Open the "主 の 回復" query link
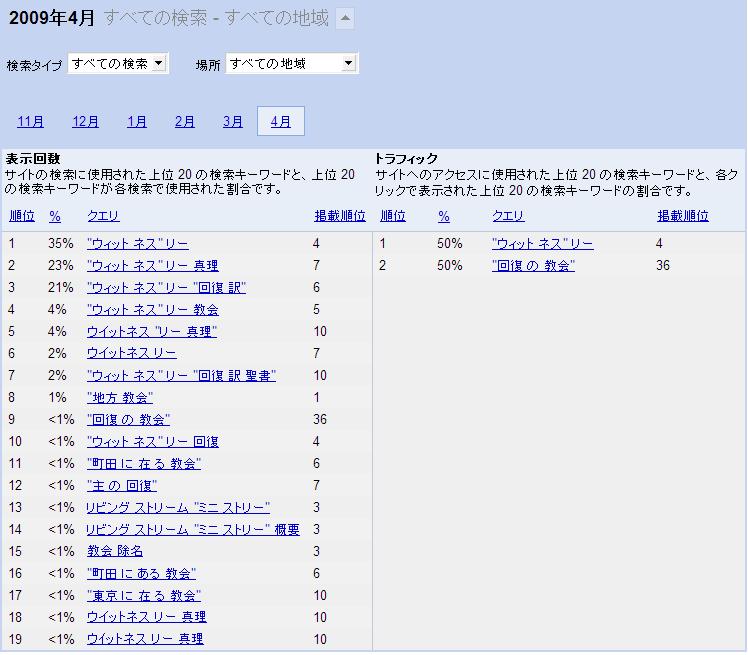 tap(122, 486)
